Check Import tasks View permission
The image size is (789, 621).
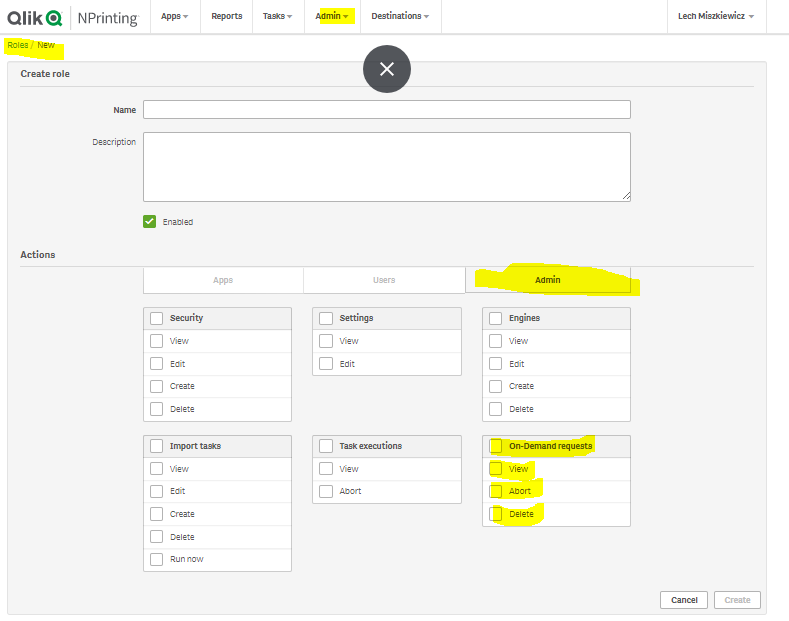coord(156,469)
